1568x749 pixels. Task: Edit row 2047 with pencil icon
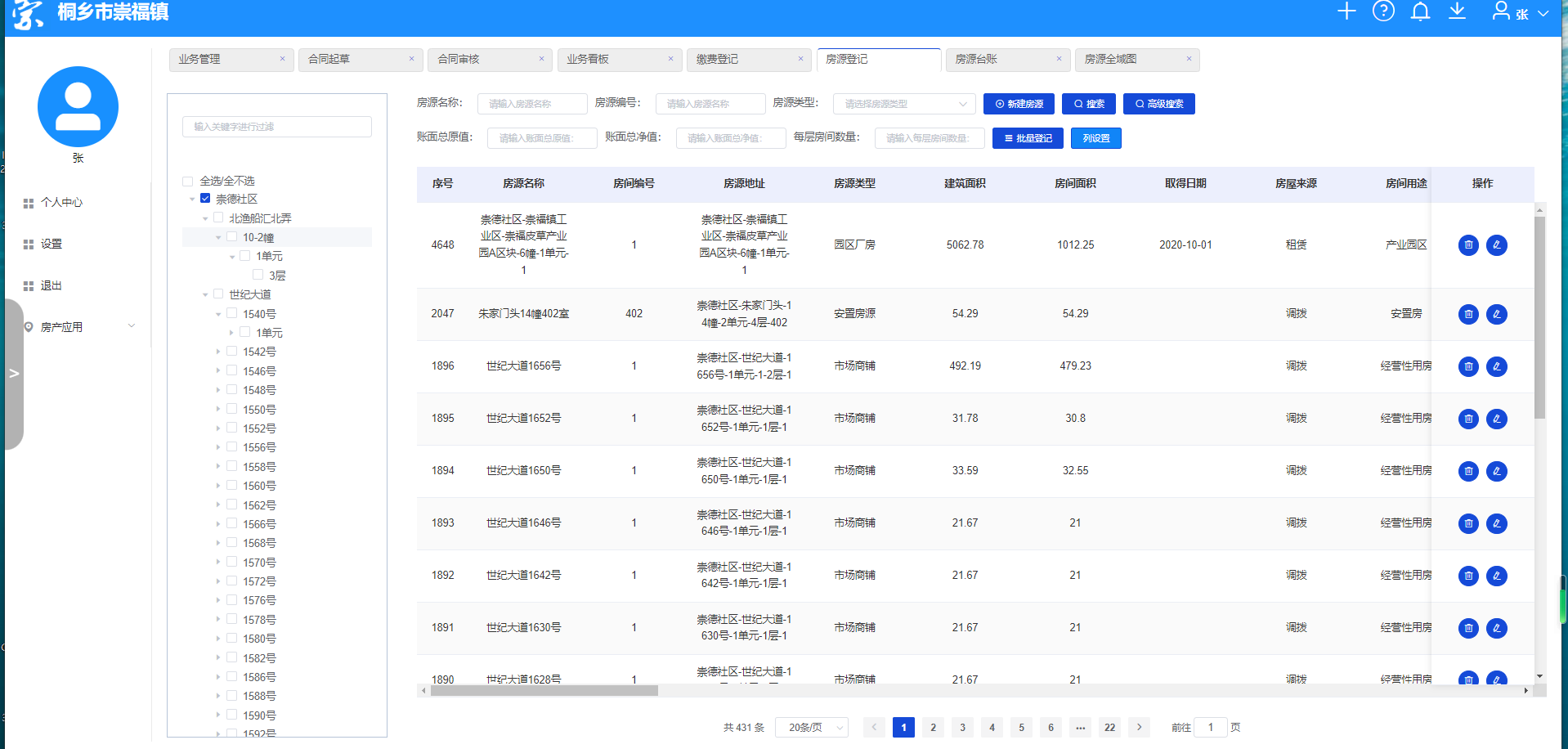[1497, 314]
